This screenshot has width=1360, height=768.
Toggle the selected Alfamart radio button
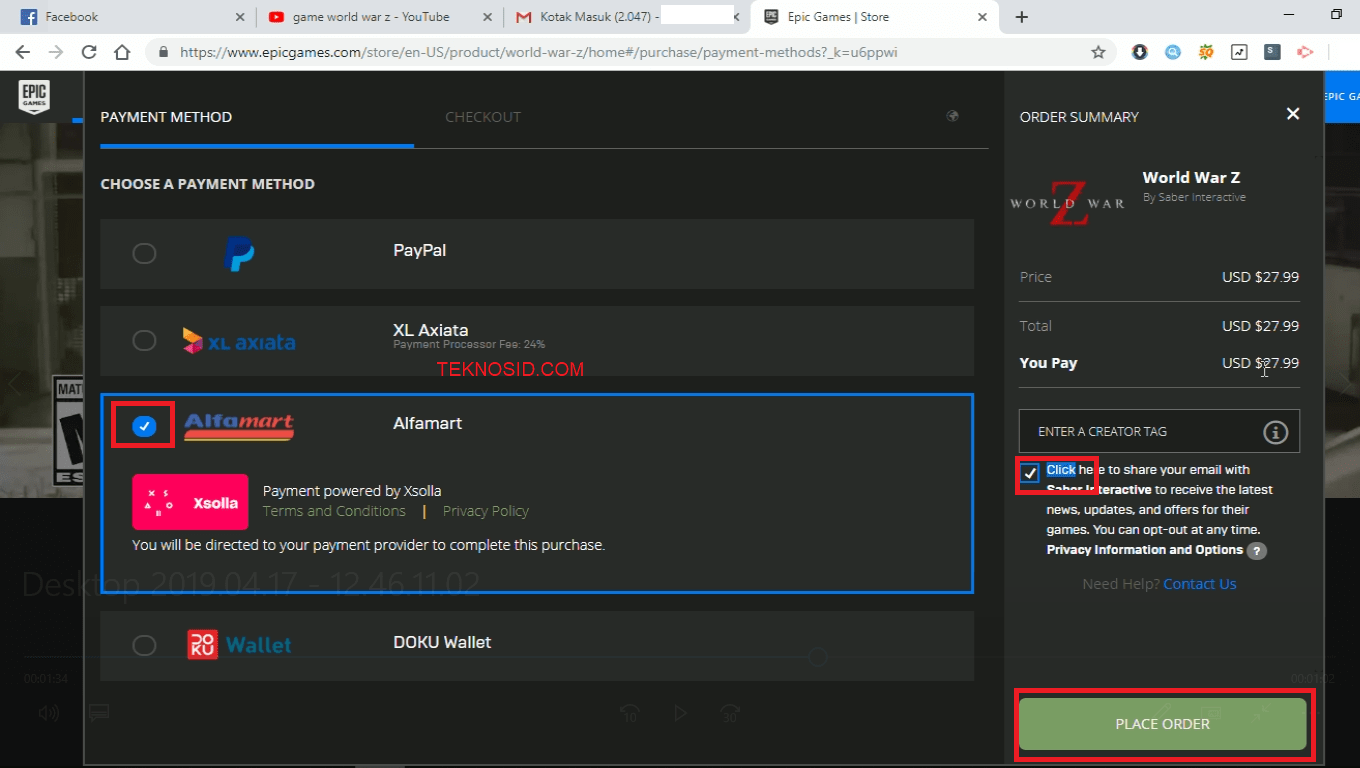pos(144,427)
